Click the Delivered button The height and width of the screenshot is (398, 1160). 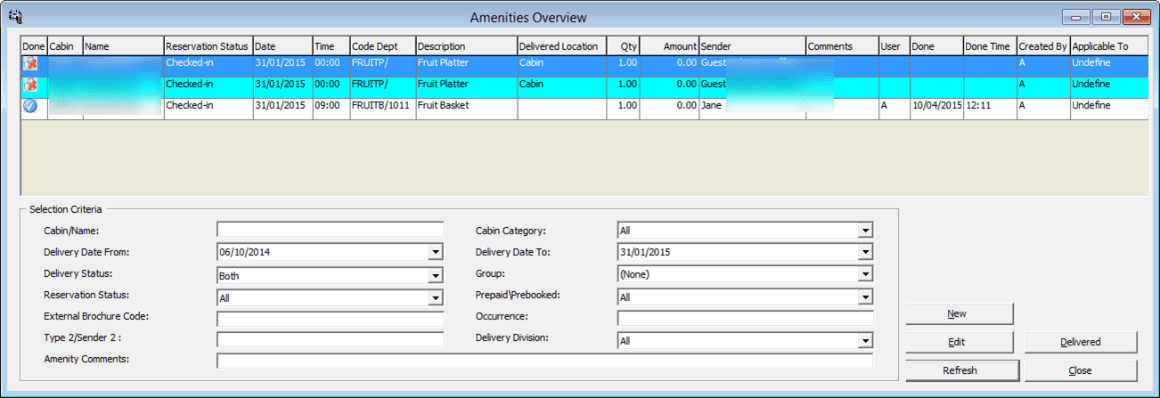pos(1080,342)
